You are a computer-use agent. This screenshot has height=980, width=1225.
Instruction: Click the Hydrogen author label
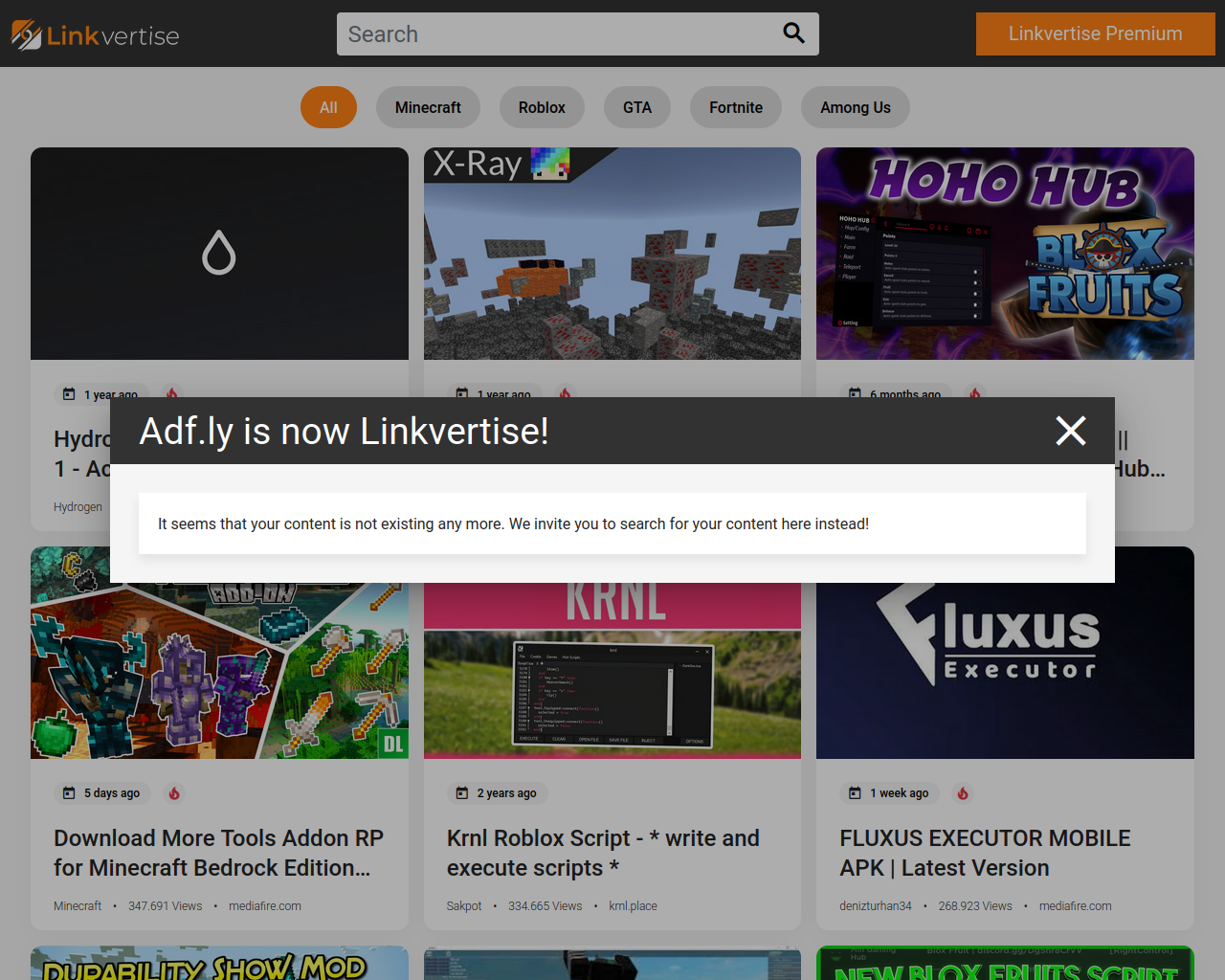click(x=78, y=507)
